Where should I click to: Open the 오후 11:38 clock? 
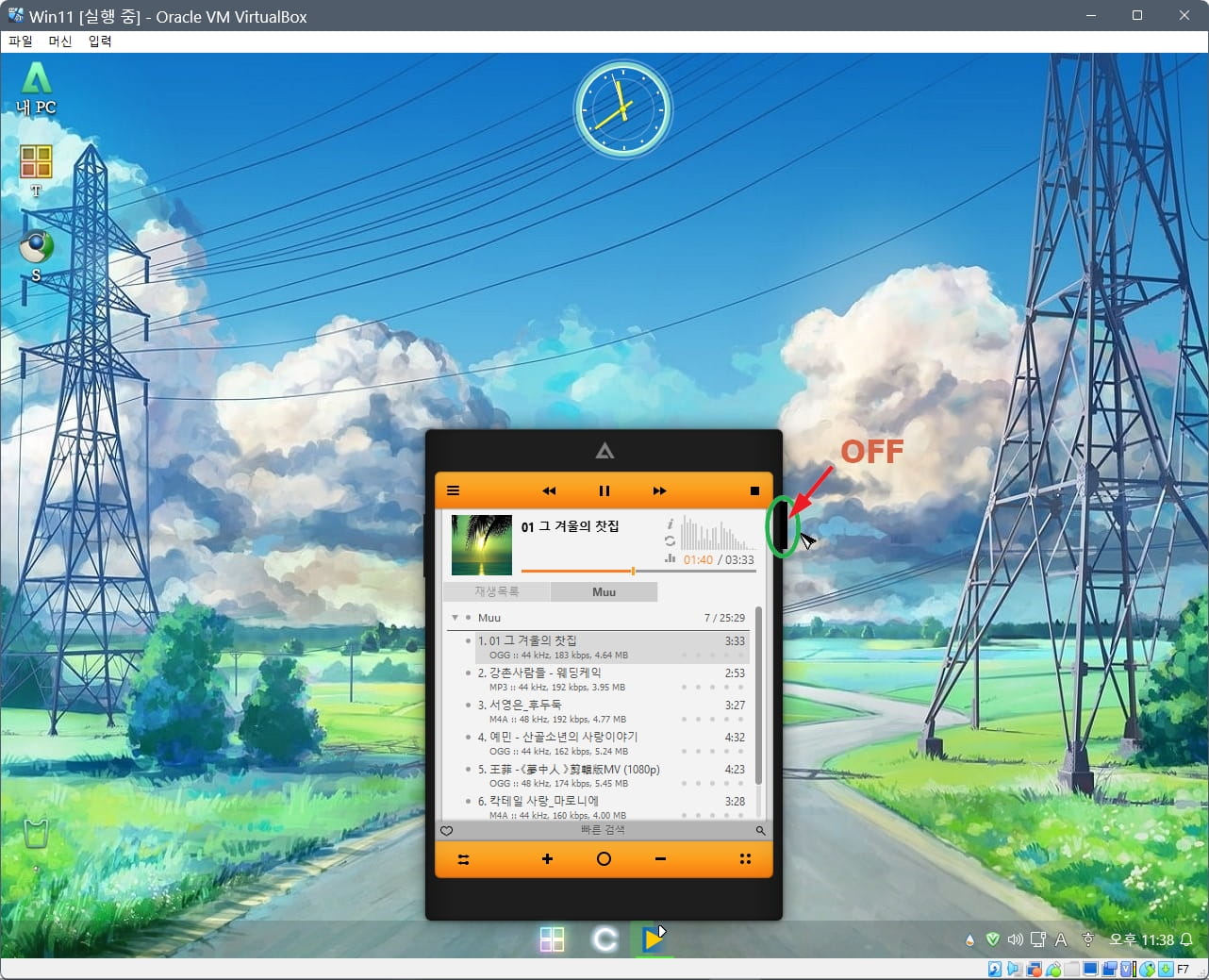[1141, 940]
